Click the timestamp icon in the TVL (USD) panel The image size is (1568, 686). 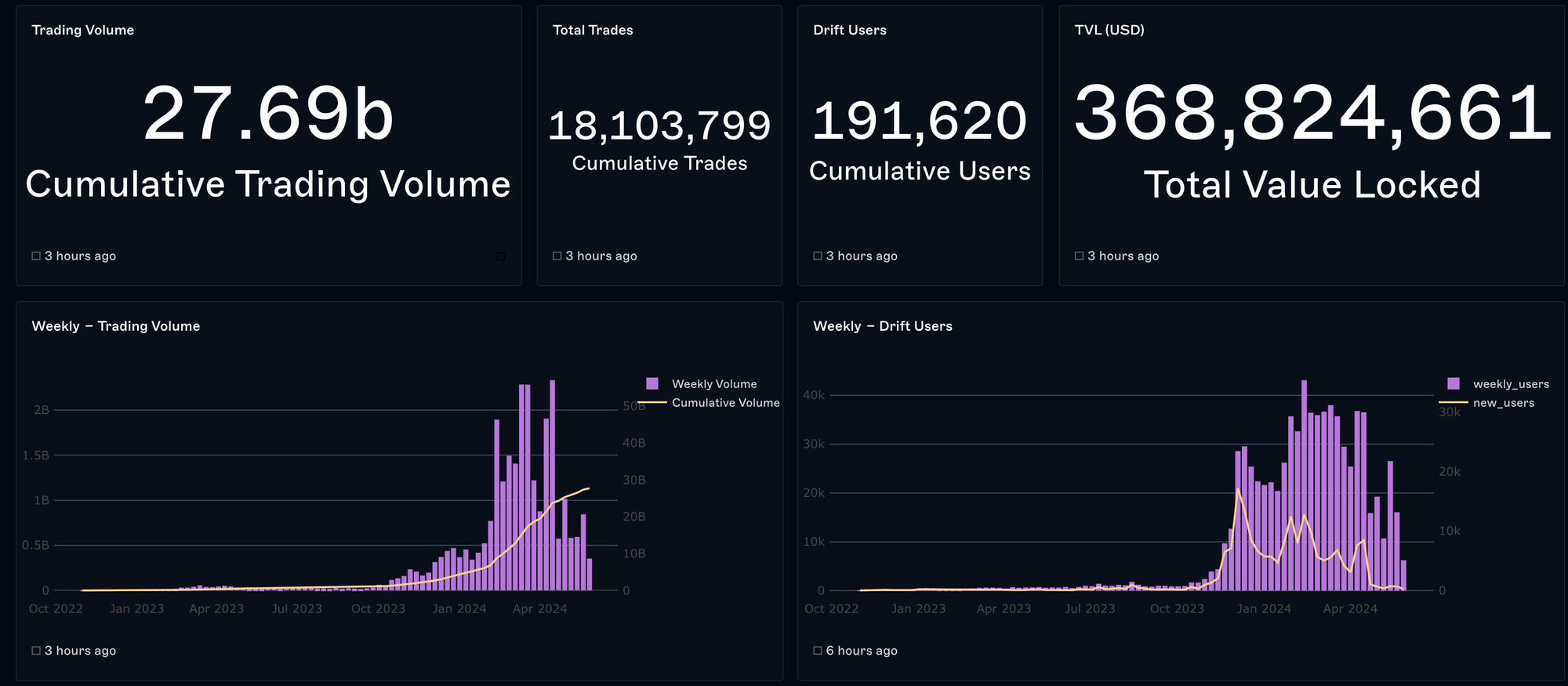click(1079, 256)
